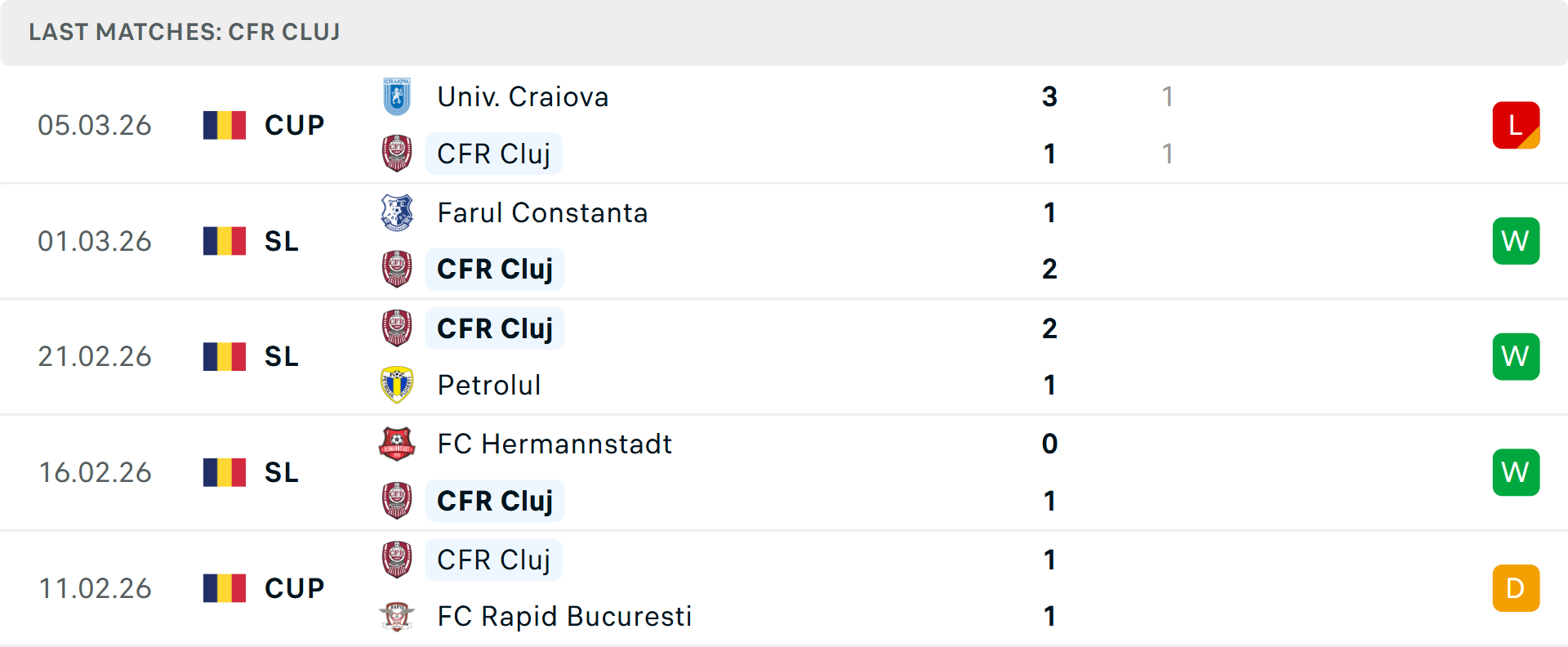Click the Last Matches: CFR Cluj header
1568x647 pixels.
[185, 32]
